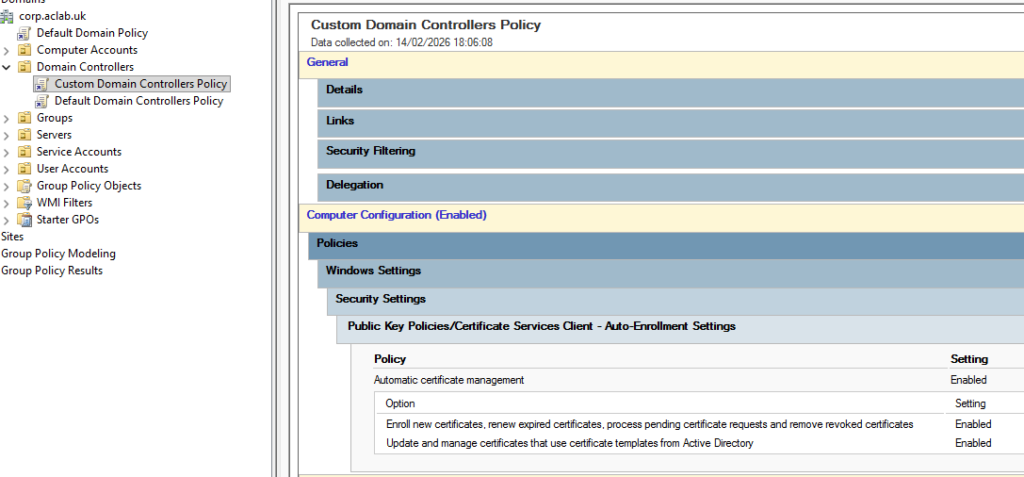
Task: Open Group Policy Results node
Action: 51,271
